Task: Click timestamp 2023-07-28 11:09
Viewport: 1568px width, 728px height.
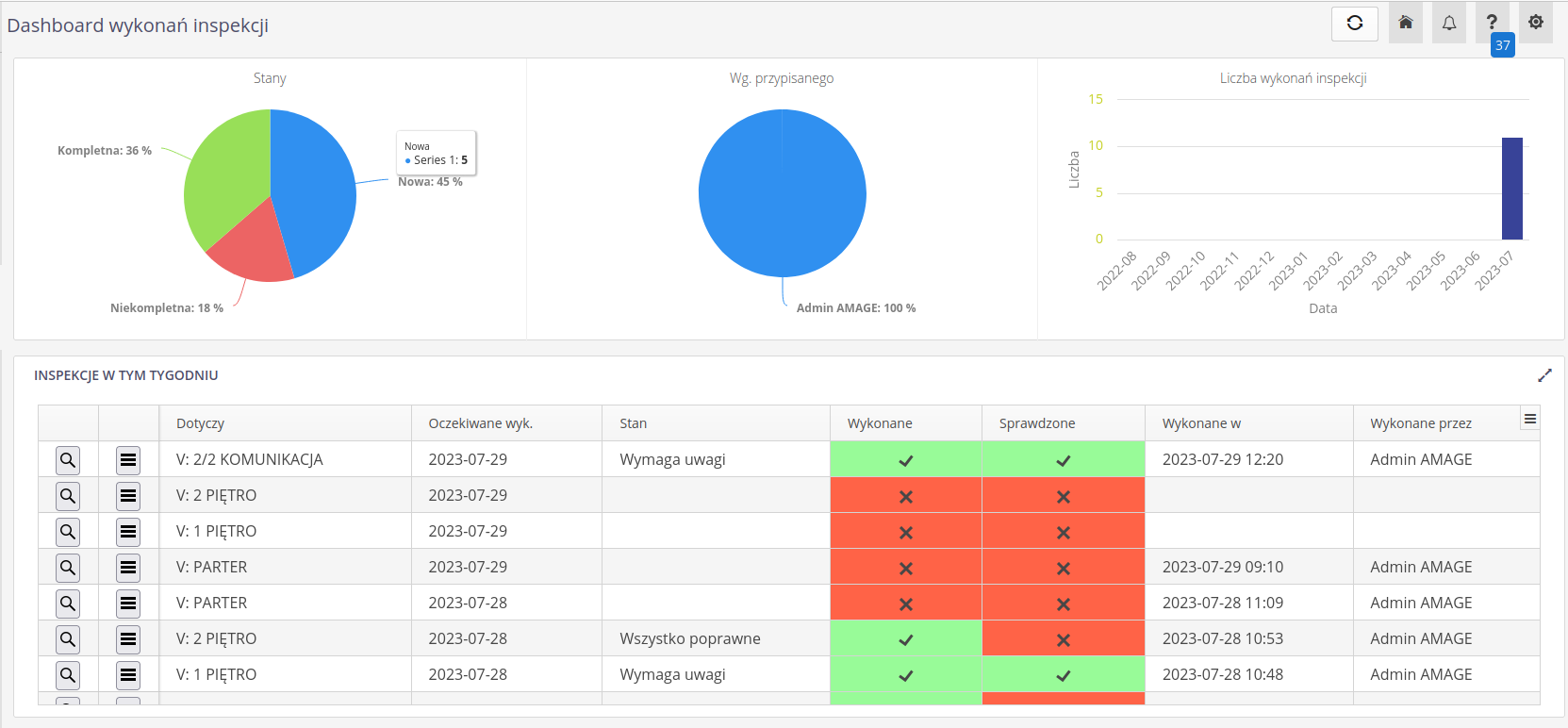Action: [1223, 603]
